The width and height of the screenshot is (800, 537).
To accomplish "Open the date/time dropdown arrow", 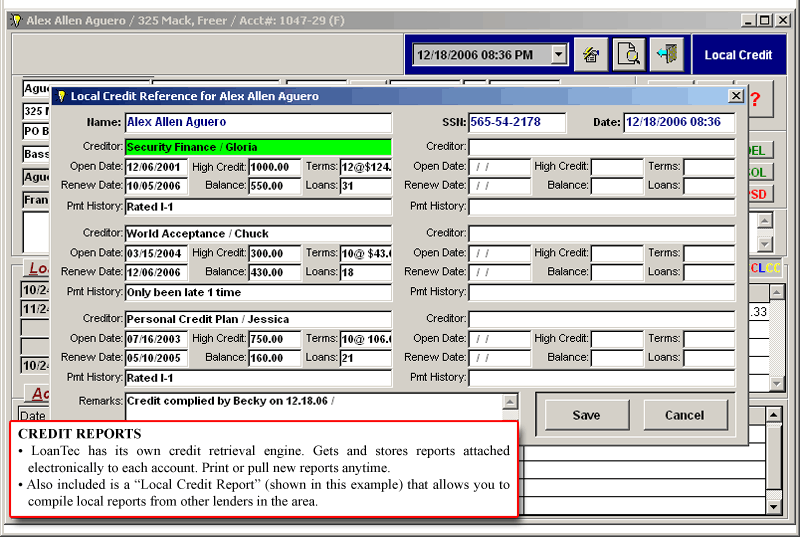I will point(559,54).
